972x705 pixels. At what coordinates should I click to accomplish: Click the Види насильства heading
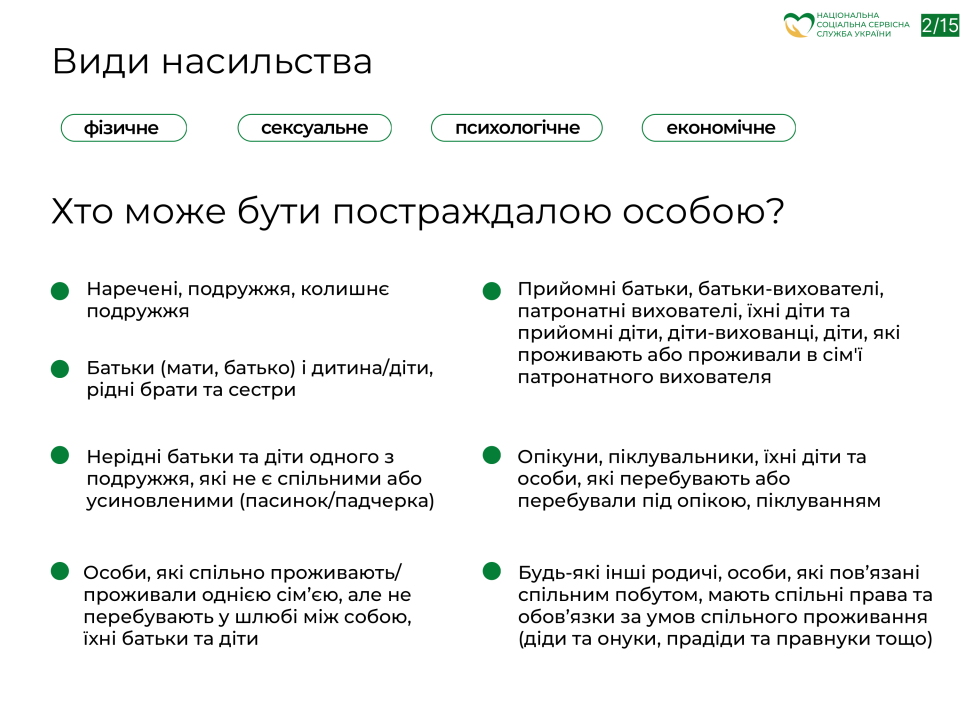click(x=212, y=61)
